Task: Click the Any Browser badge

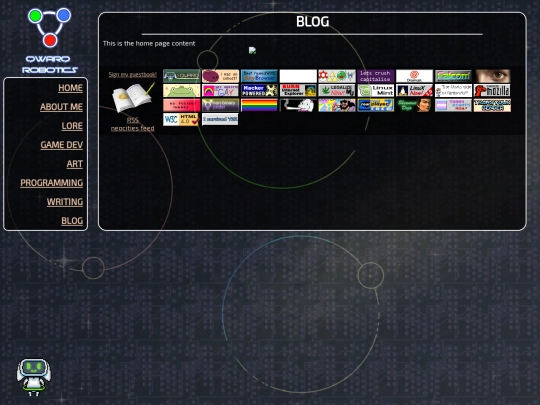Action: click(259, 76)
